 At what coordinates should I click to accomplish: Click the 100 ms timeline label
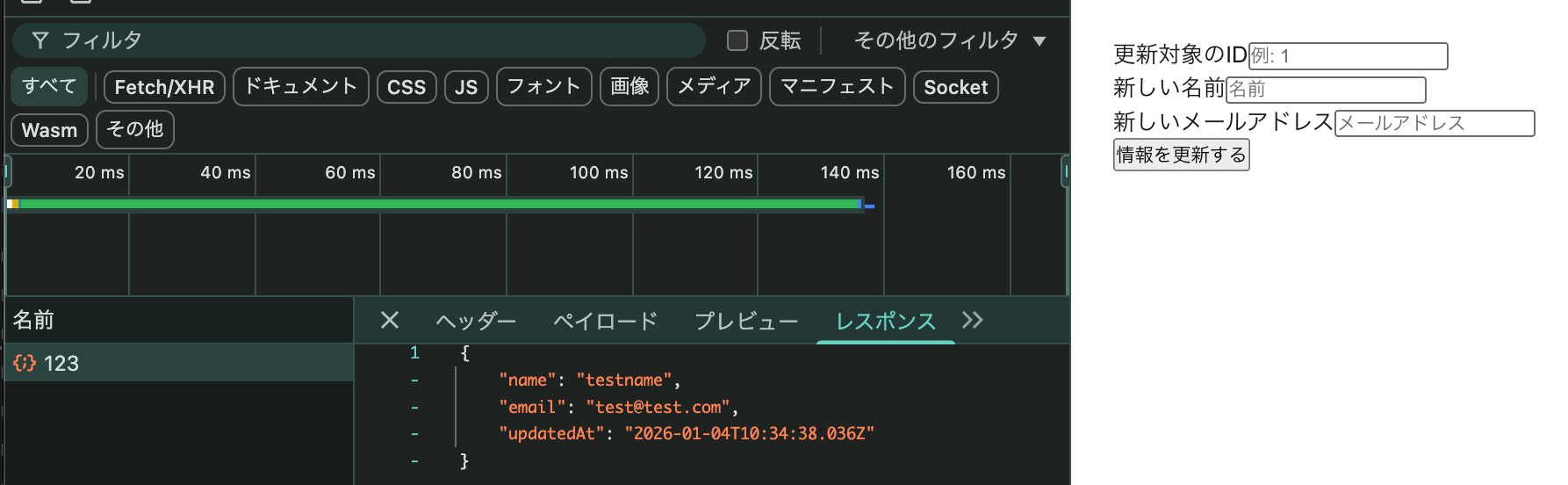pyautogui.click(x=599, y=173)
